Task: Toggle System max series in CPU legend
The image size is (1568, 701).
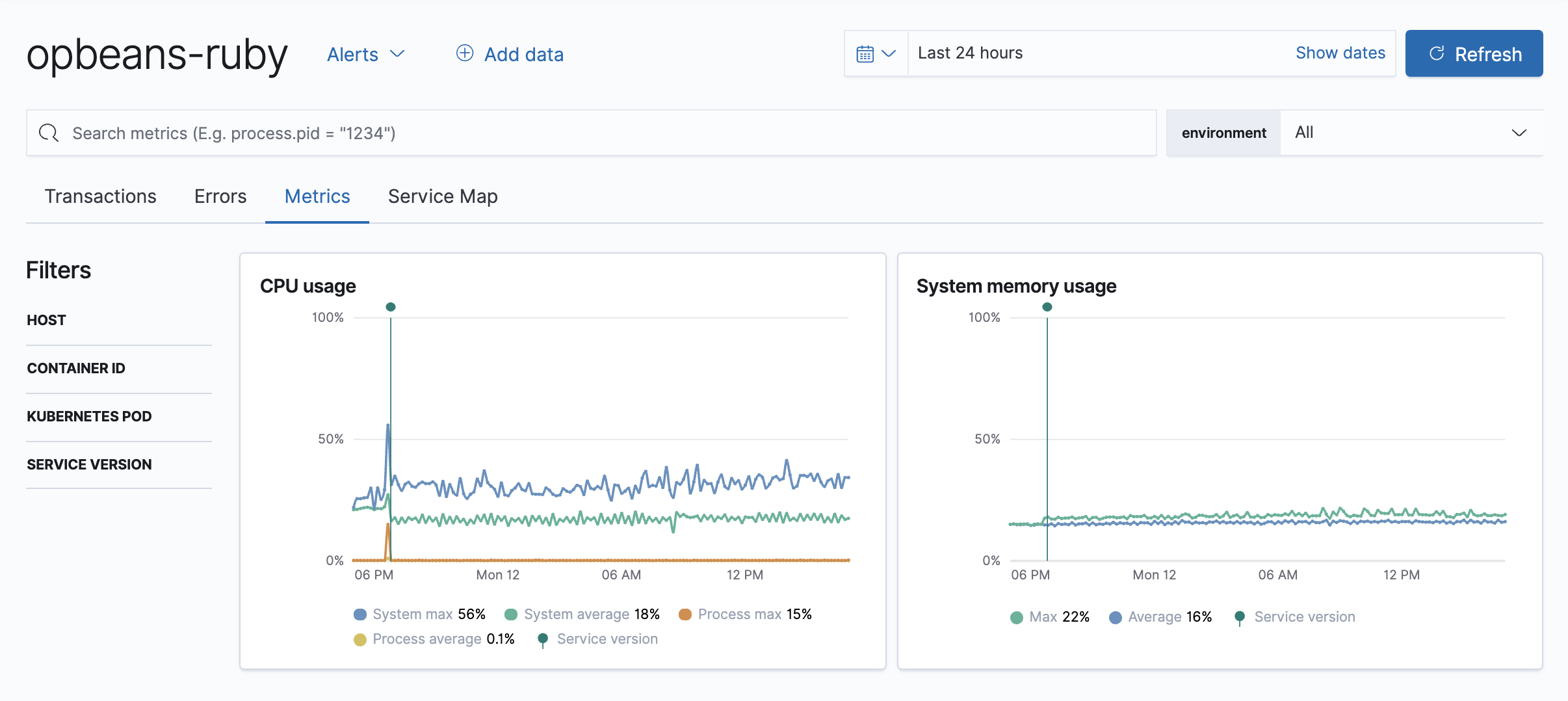Action: click(x=412, y=615)
